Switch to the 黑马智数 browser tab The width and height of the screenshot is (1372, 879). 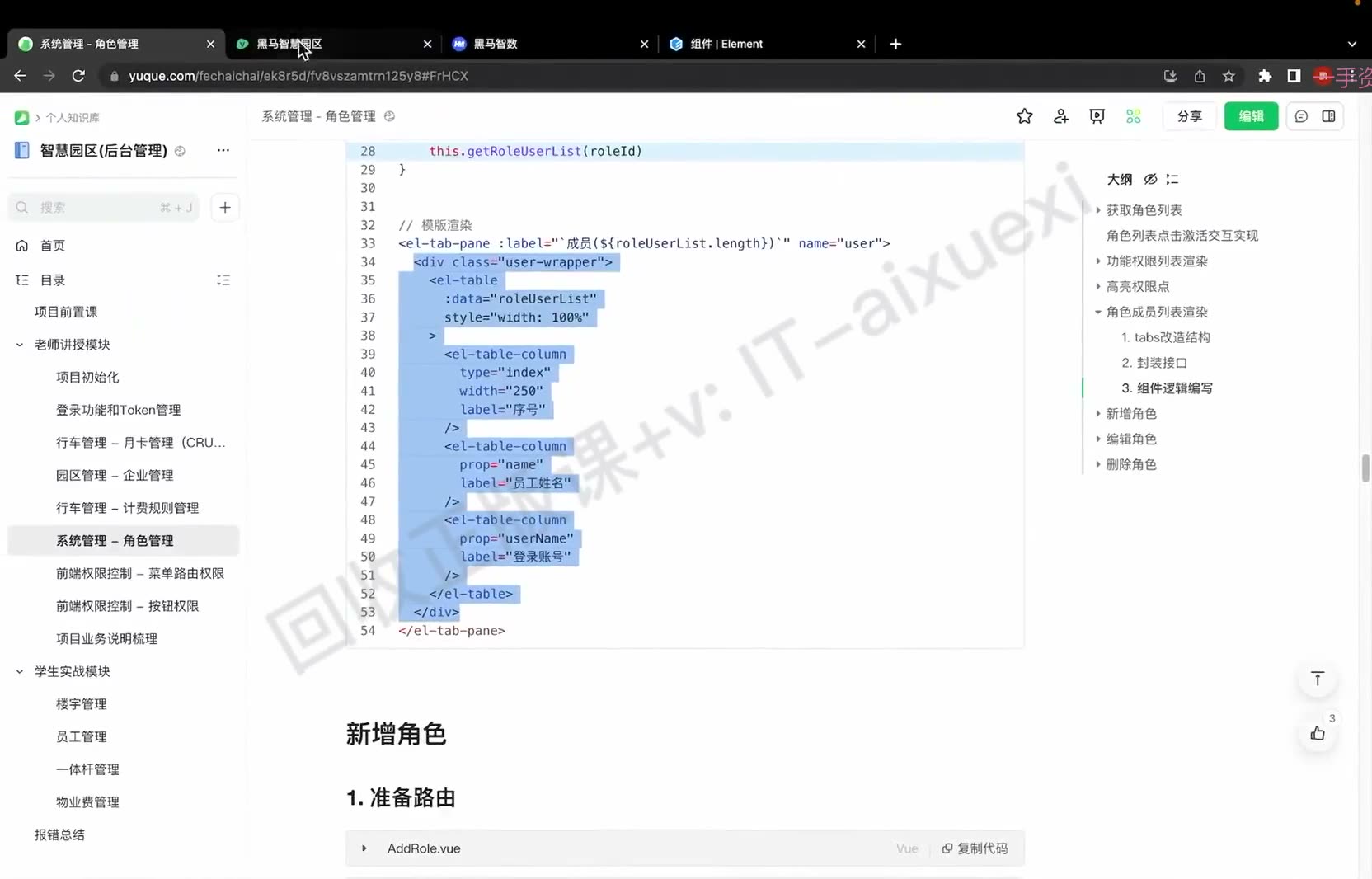tap(551, 44)
